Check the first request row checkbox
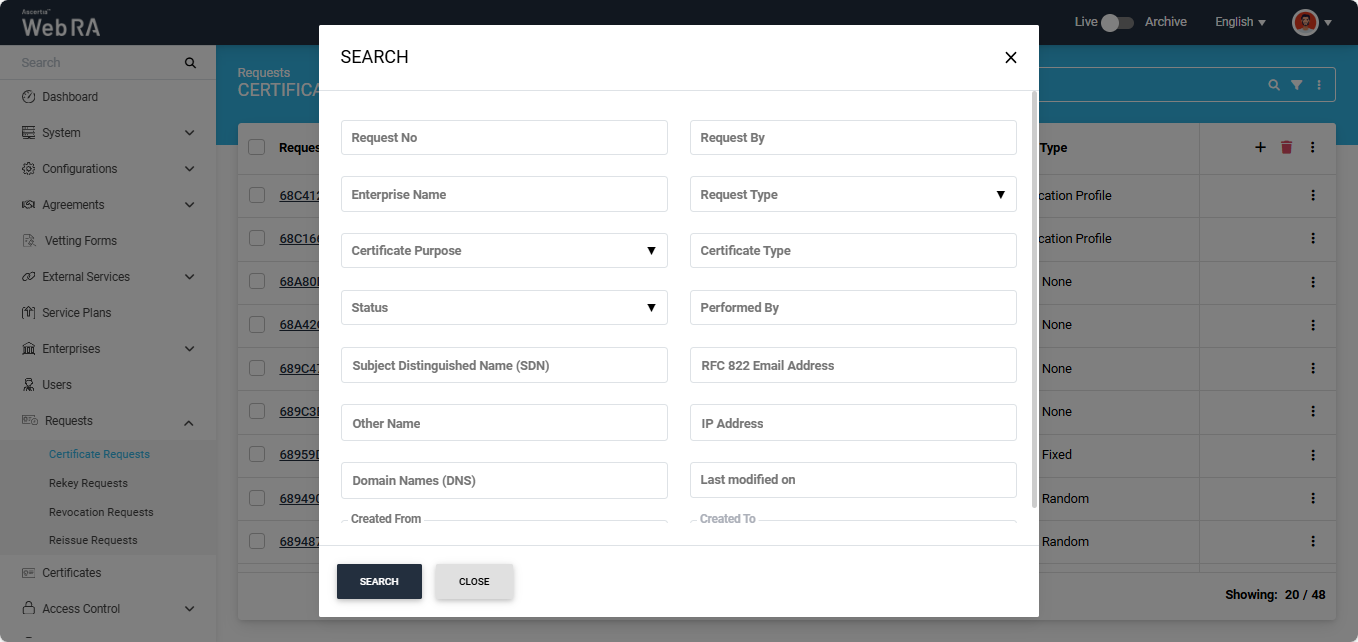The height and width of the screenshot is (642, 1358). [x=257, y=195]
